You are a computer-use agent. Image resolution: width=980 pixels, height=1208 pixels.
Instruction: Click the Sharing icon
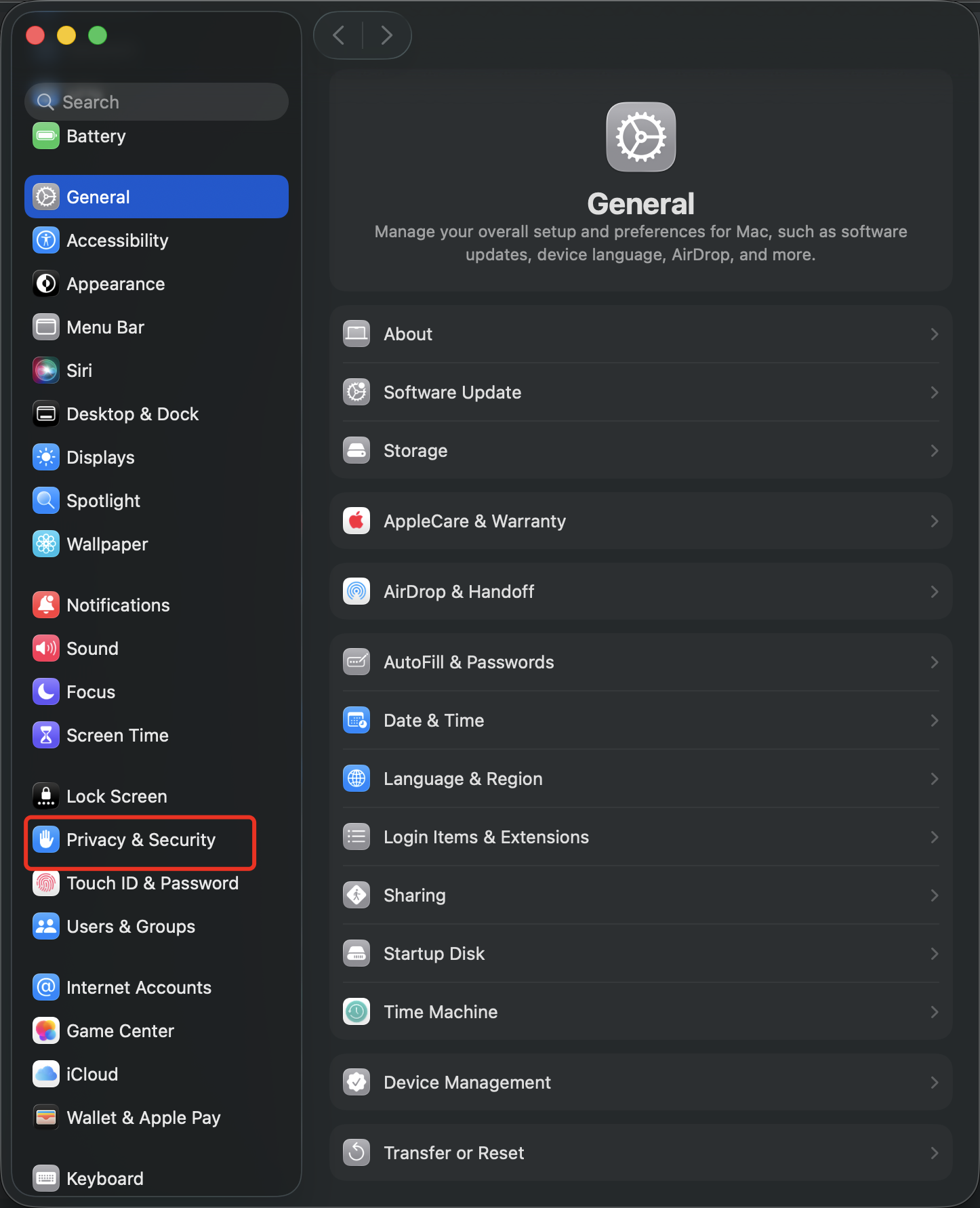pos(356,895)
